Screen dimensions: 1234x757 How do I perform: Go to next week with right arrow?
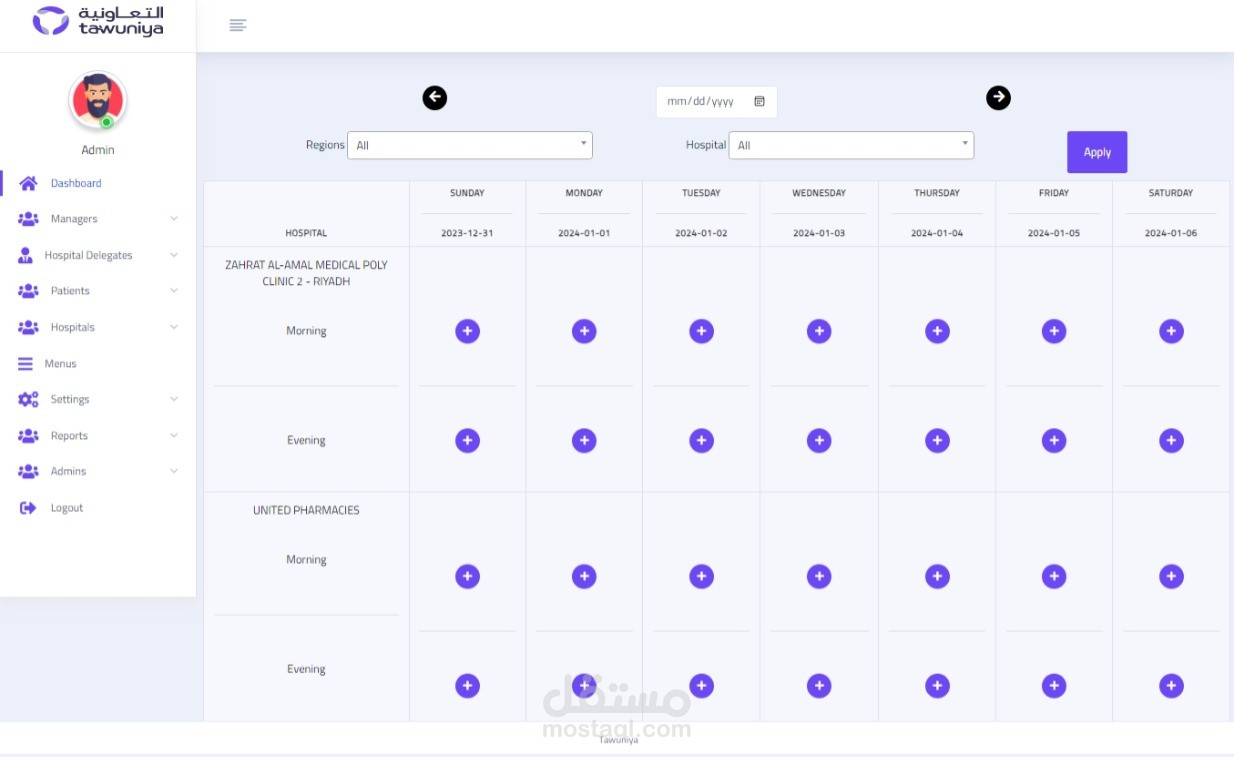[x=998, y=98]
